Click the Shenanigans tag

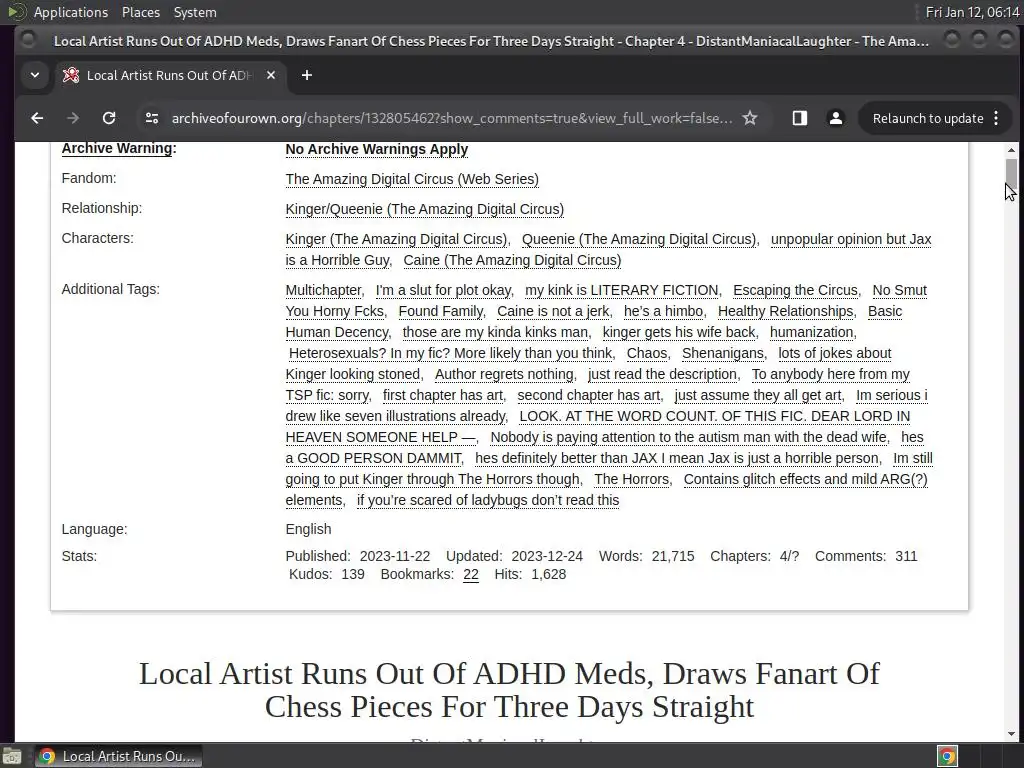722,353
